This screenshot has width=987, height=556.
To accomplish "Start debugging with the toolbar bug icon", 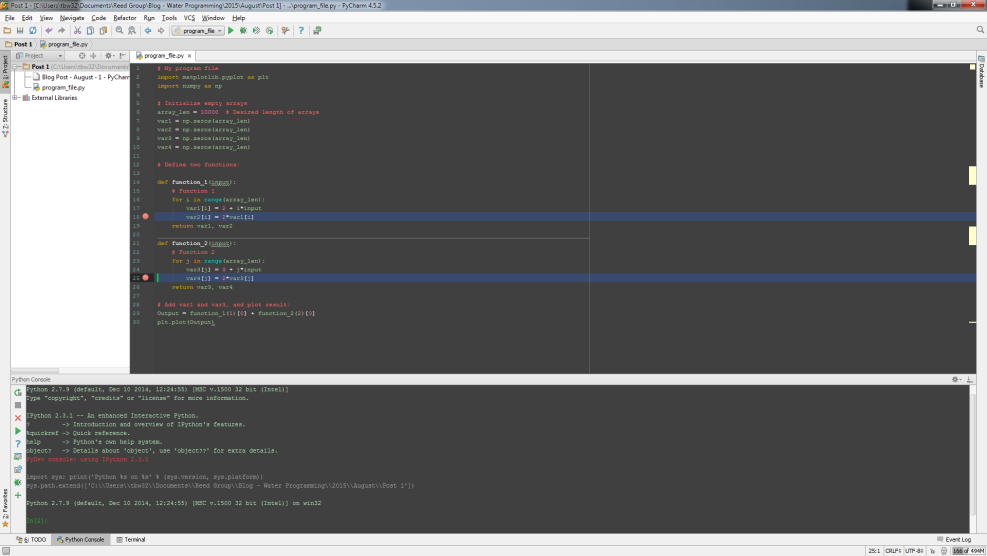I will (x=243, y=31).
